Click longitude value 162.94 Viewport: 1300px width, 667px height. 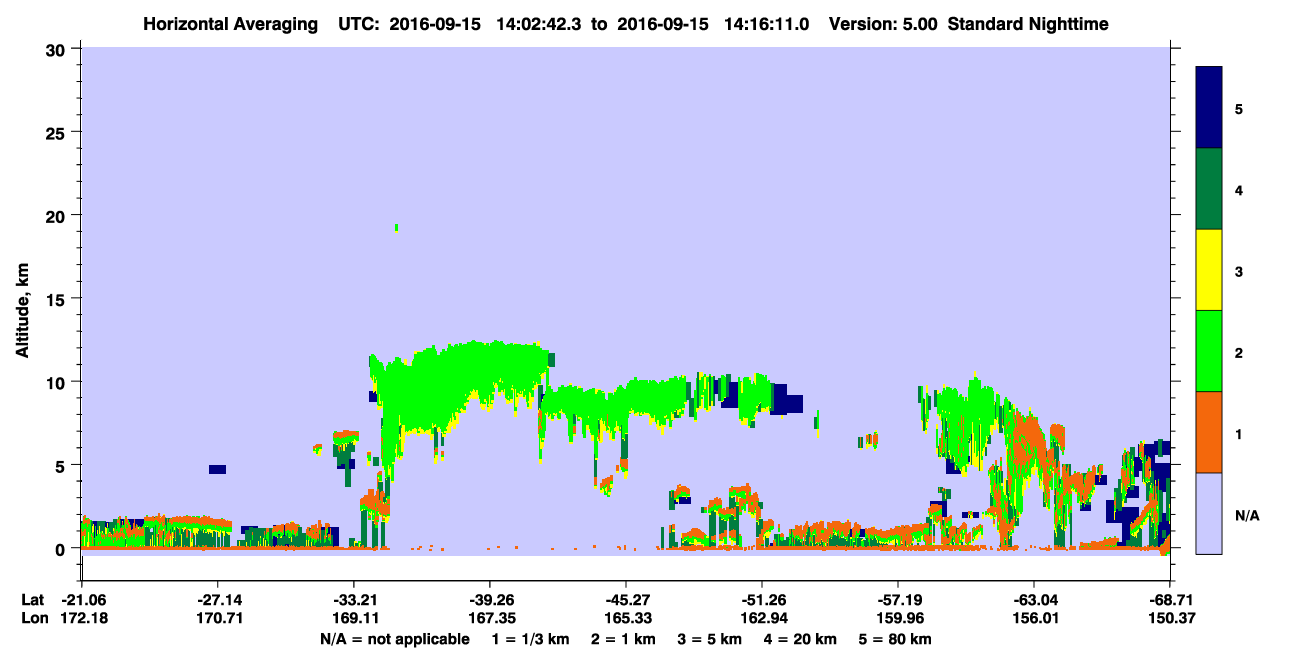pyautogui.click(x=761, y=619)
